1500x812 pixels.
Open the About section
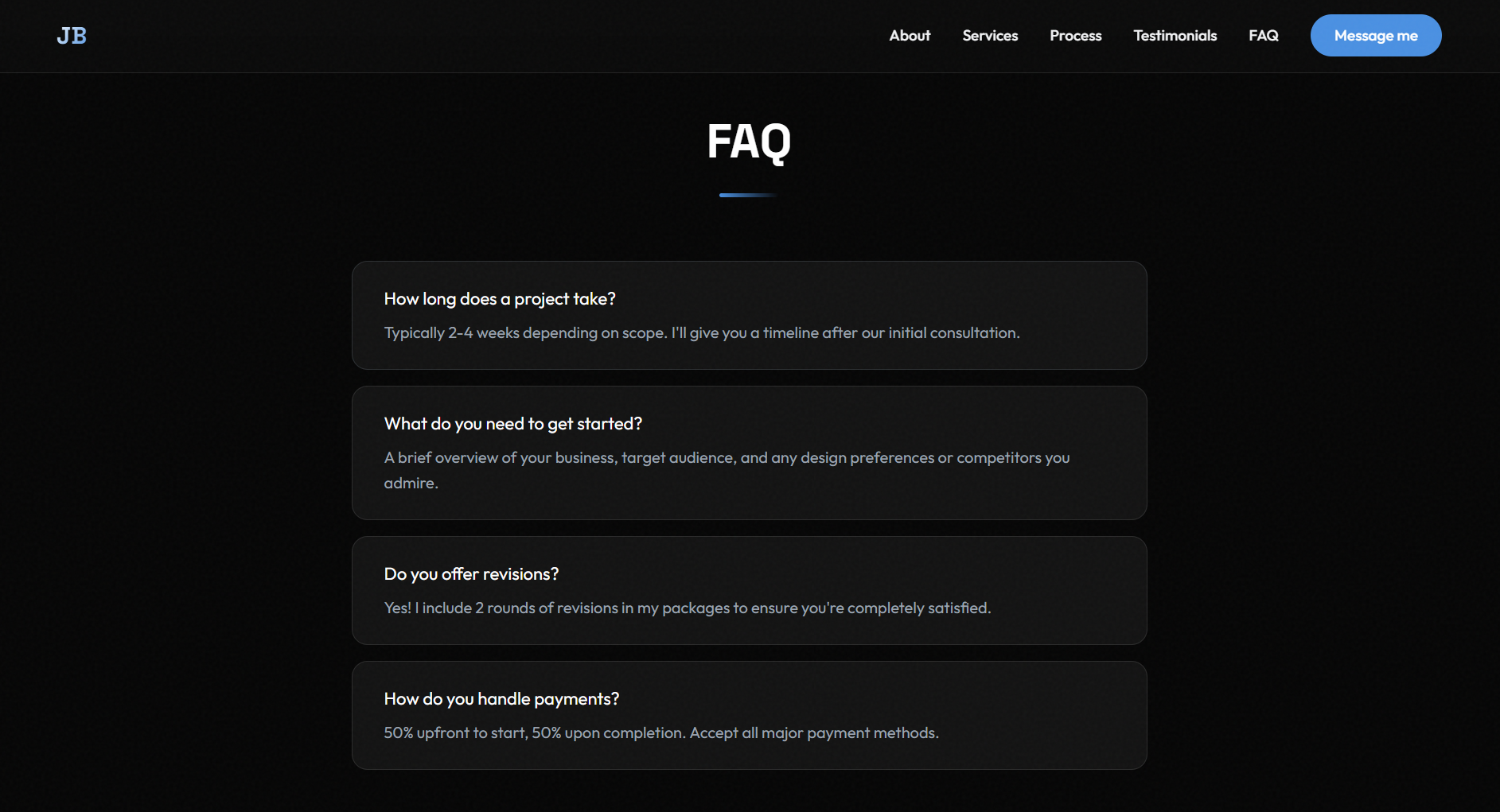pyautogui.click(x=910, y=36)
